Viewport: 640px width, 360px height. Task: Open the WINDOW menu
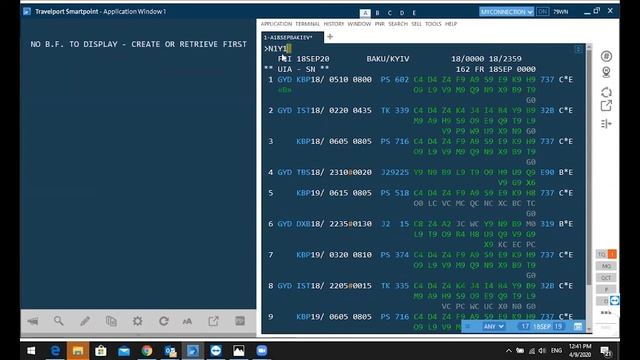(x=359, y=24)
